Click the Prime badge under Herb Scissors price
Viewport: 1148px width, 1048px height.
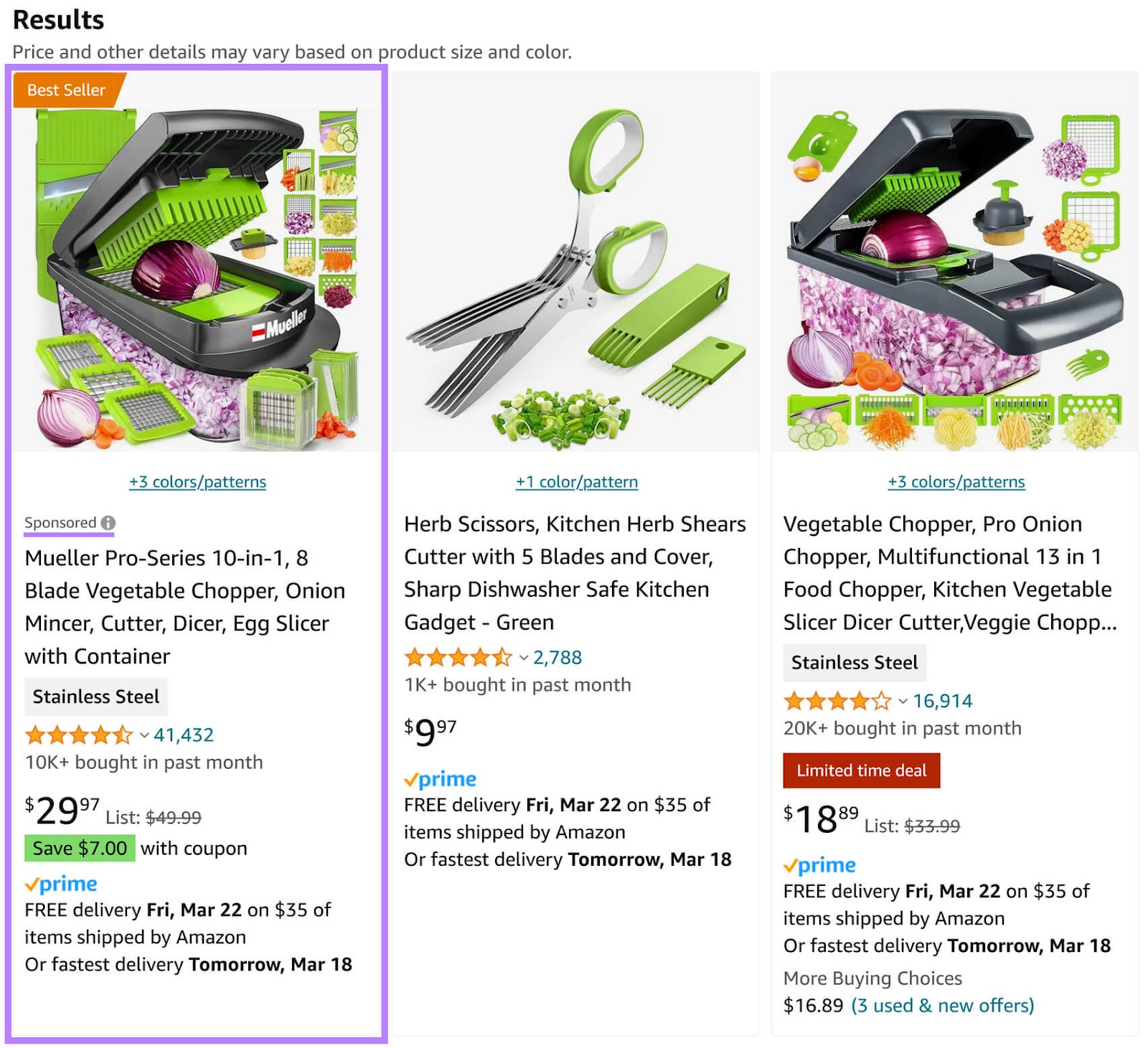coord(441,779)
